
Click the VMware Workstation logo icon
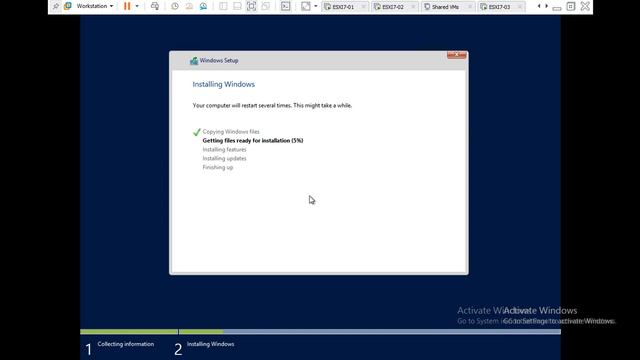pos(68,6)
